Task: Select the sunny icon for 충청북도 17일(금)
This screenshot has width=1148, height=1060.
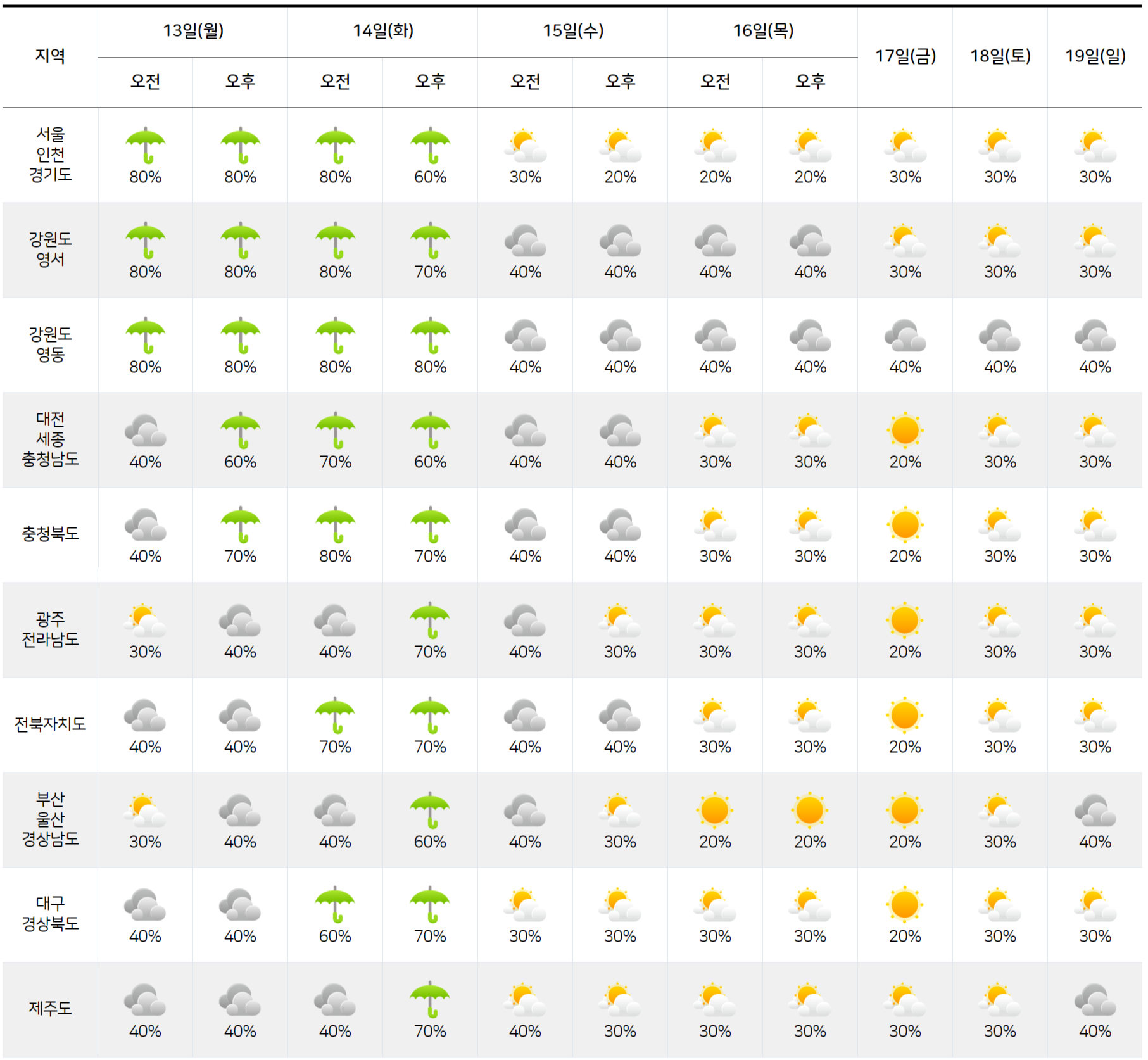Action: coord(905,525)
